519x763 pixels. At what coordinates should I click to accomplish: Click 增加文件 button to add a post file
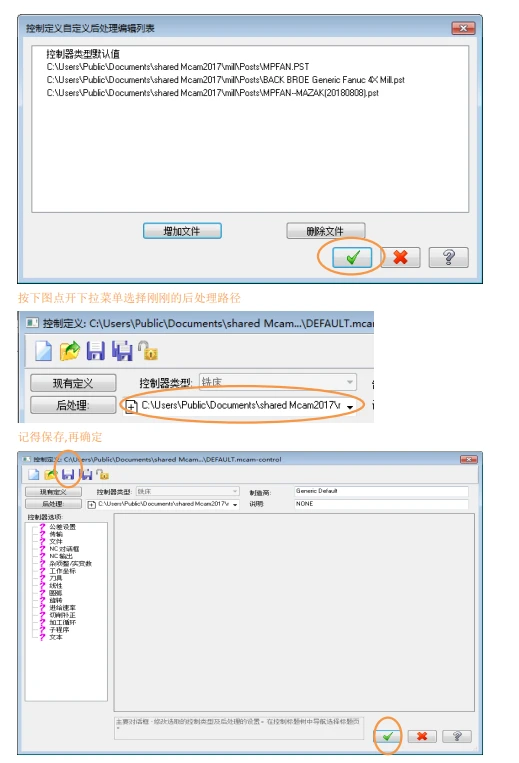point(182,231)
